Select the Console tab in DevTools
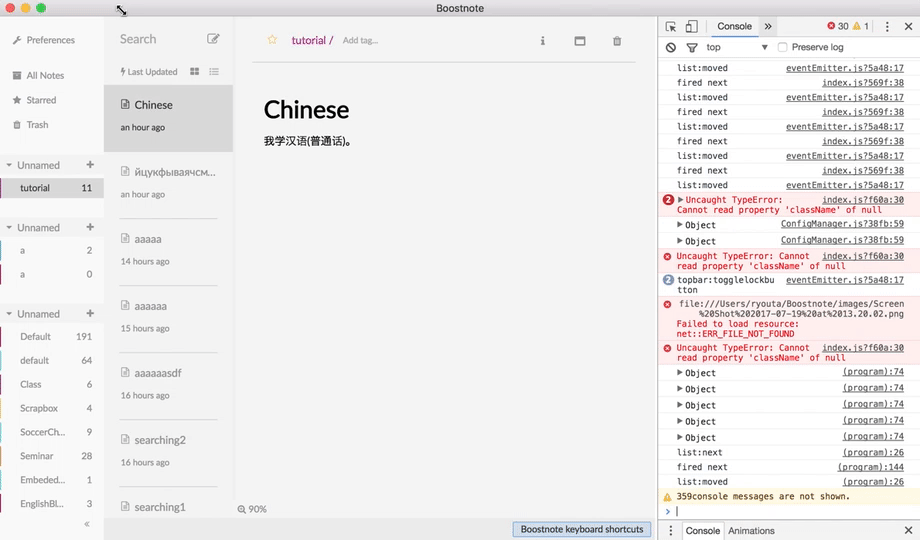The height and width of the screenshot is (540, 920). 734,26
